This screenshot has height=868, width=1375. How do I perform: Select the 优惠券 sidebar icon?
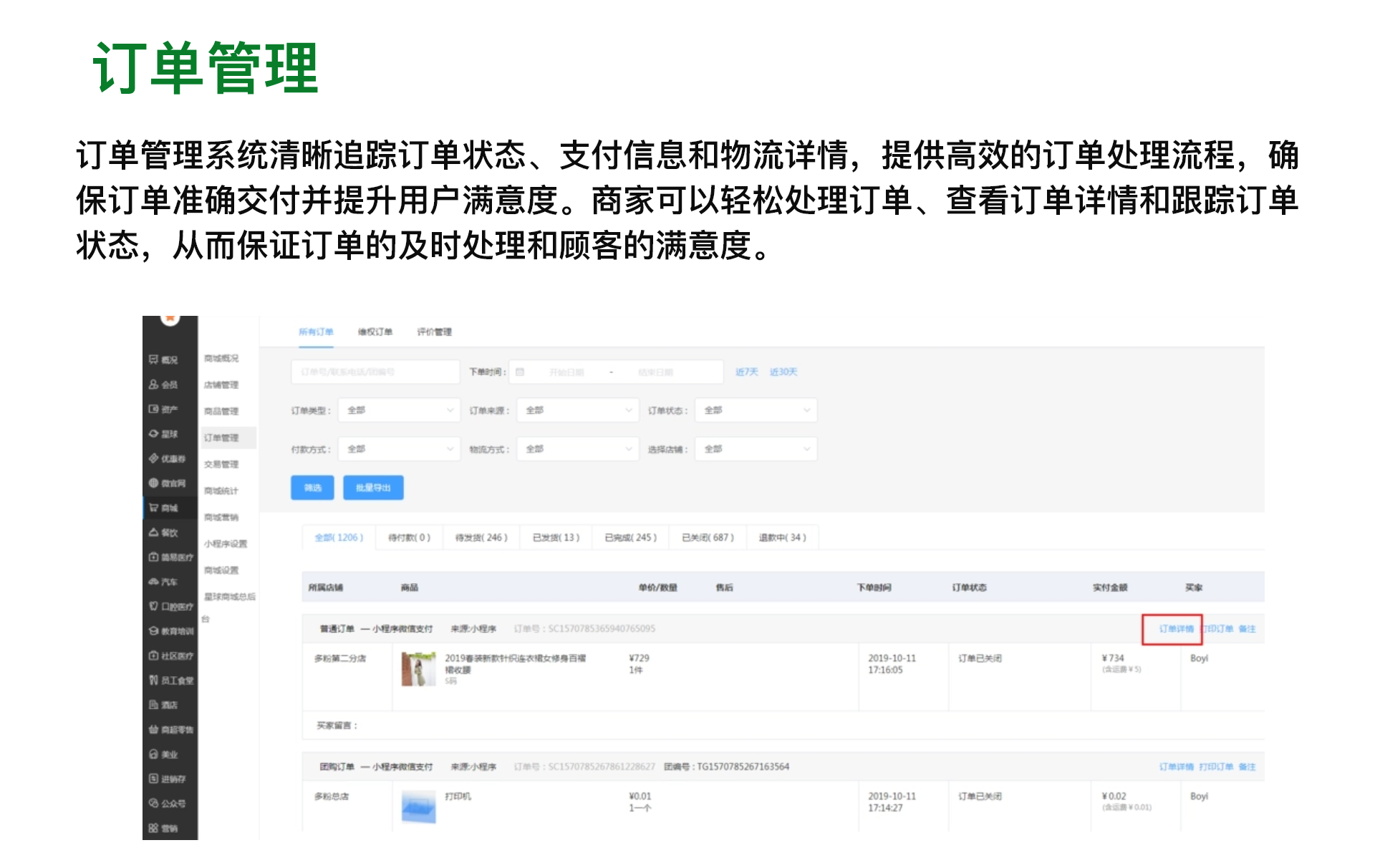(x=169, y=459)
